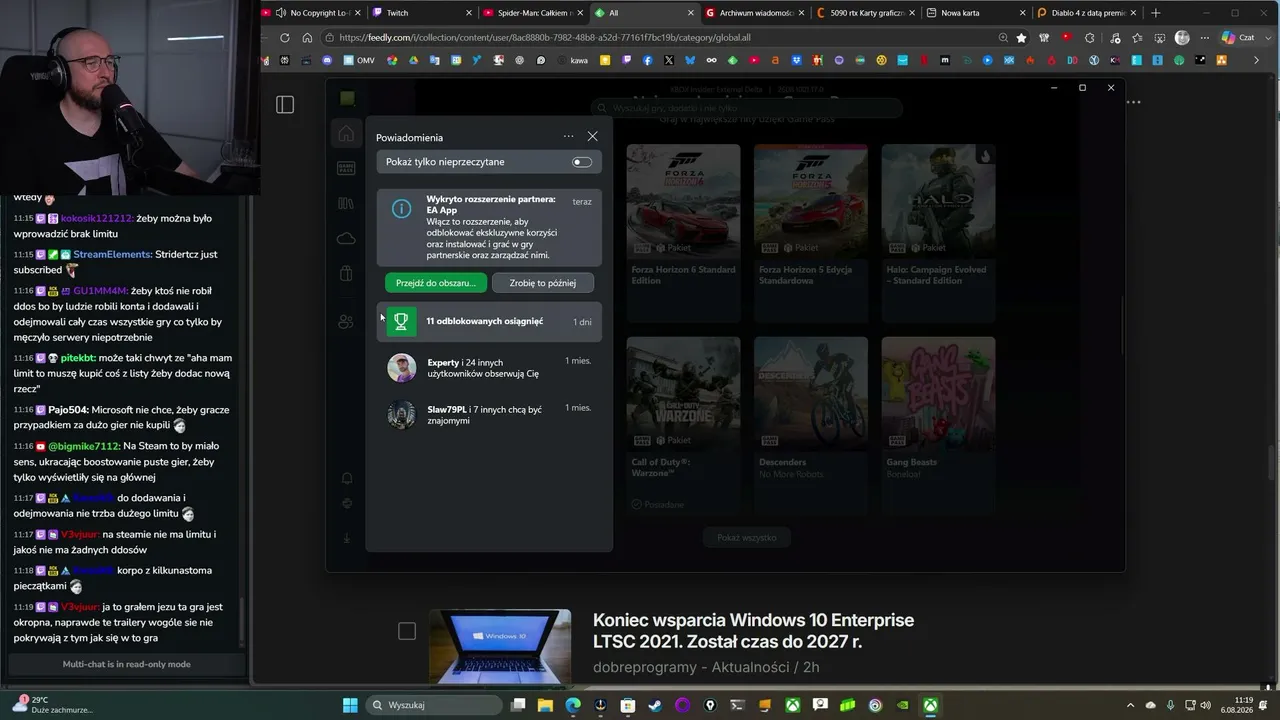
Task: Open the Gang Beasts game card
Action: [938, 425]
